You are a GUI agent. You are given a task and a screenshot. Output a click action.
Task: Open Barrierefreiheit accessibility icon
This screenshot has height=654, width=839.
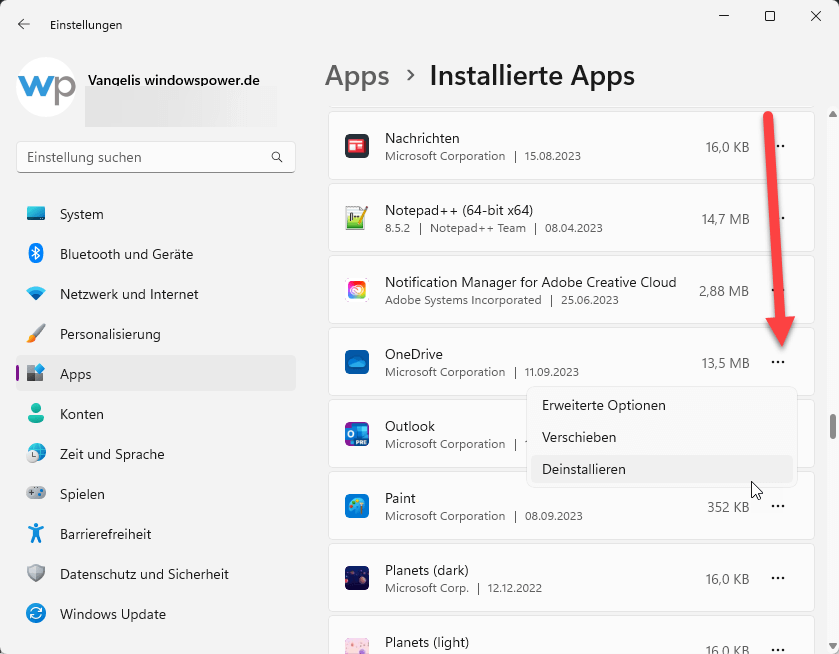click(36, 533)
